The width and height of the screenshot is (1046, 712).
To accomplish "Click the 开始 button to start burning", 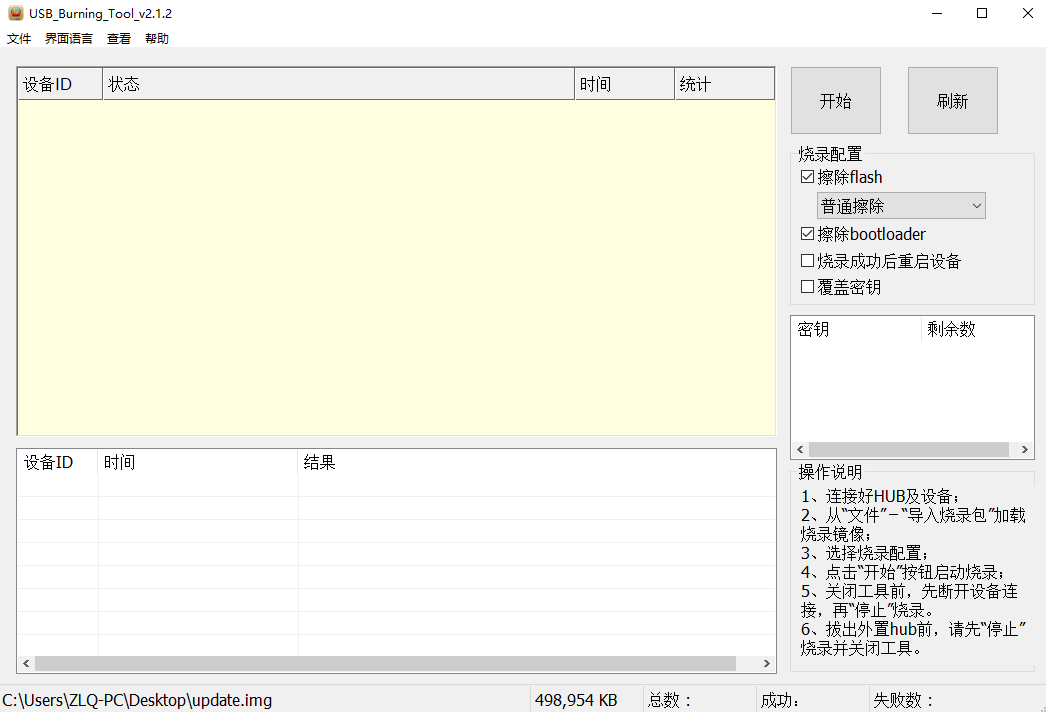I will click(x=835, y=101).
